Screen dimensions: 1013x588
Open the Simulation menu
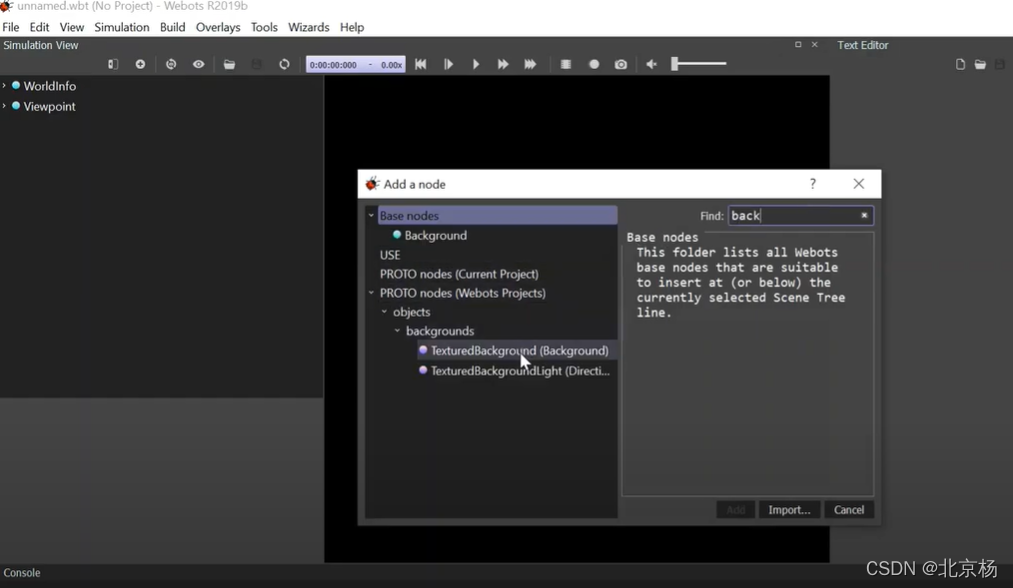(x=121, y=27)
